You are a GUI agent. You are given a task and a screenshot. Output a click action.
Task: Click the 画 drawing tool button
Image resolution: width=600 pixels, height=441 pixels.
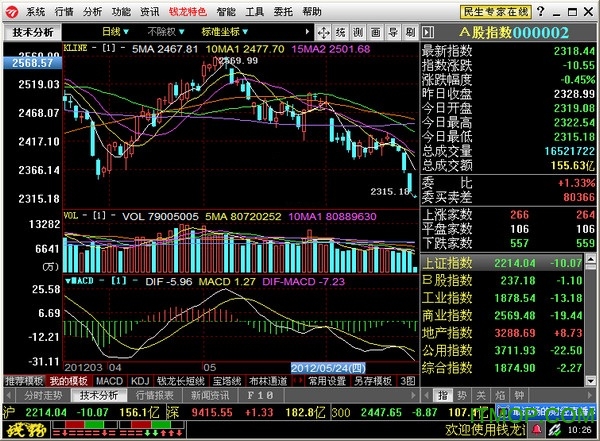click(x=376, y=32)
